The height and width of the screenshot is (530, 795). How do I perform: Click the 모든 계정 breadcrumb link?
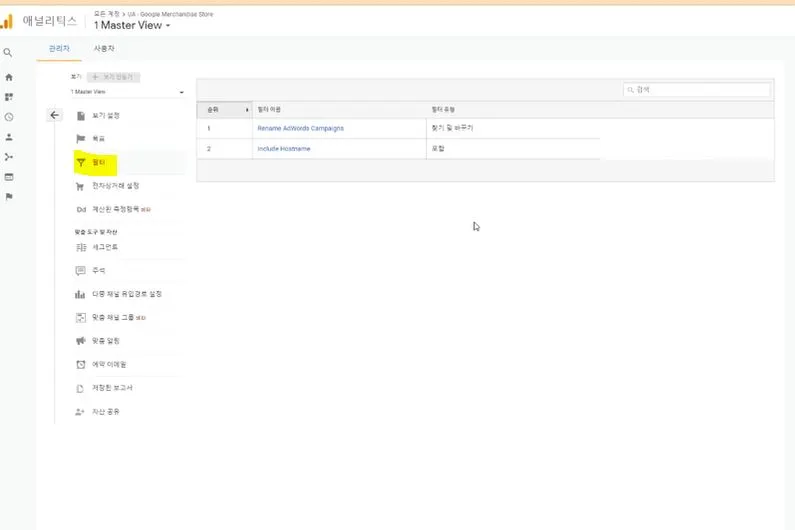pyautogui.click(x=106, y=14)
